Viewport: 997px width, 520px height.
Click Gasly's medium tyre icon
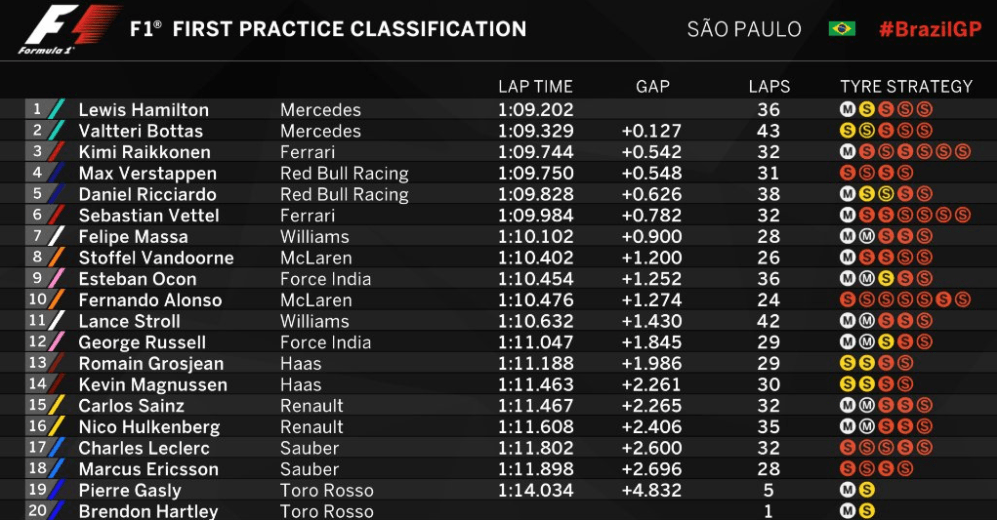(x=847, y=490)
